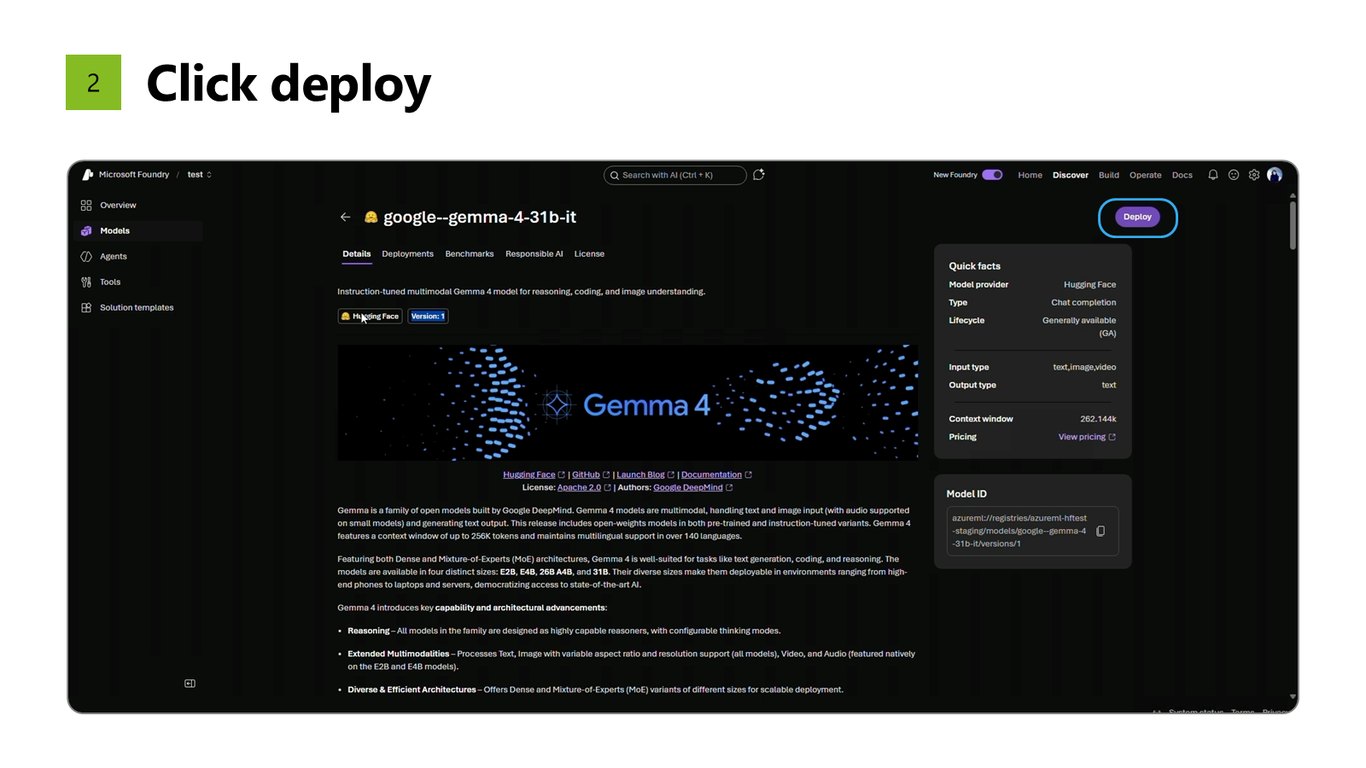Click the Hugging Face badge under the description

(x=370, y=316)
